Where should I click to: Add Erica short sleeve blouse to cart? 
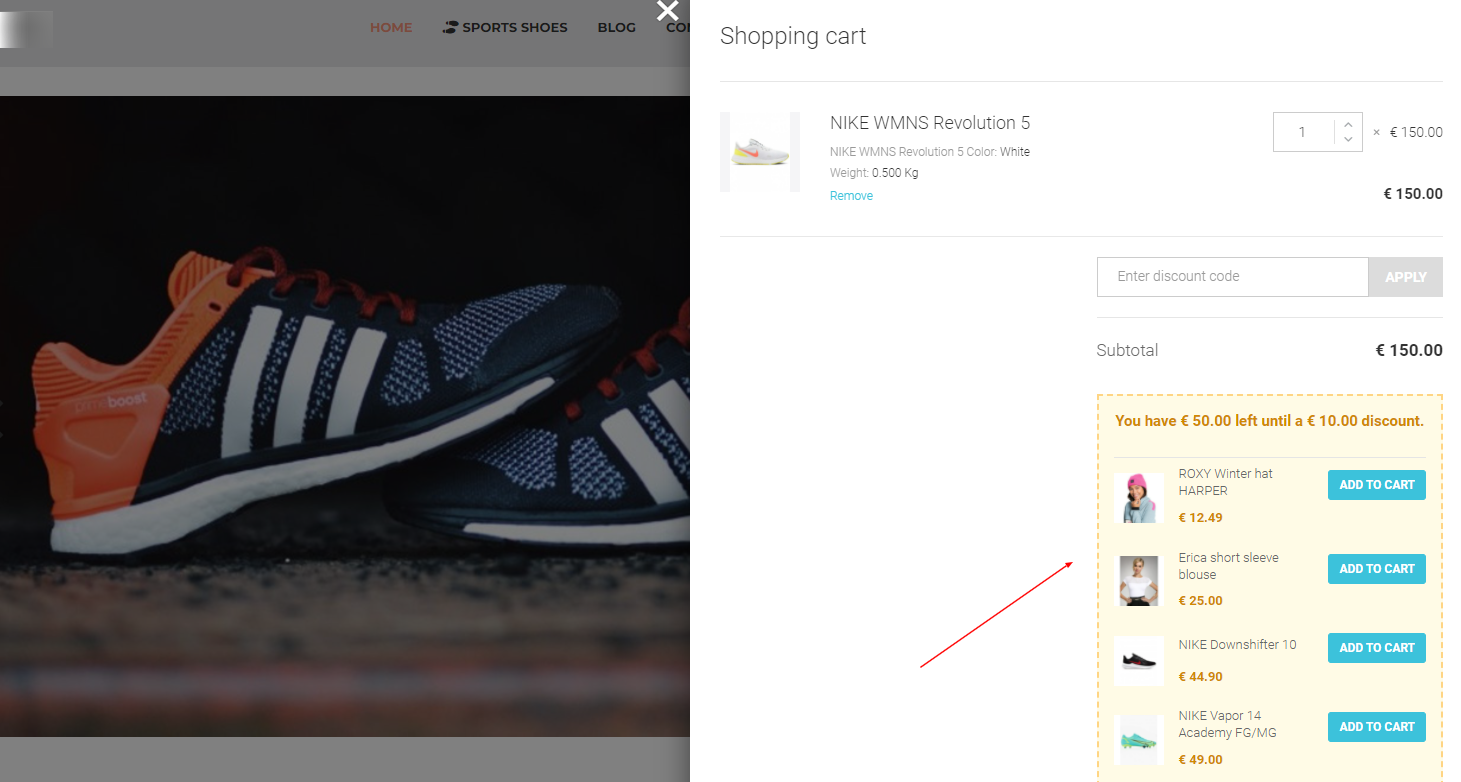pos(1377,569)
